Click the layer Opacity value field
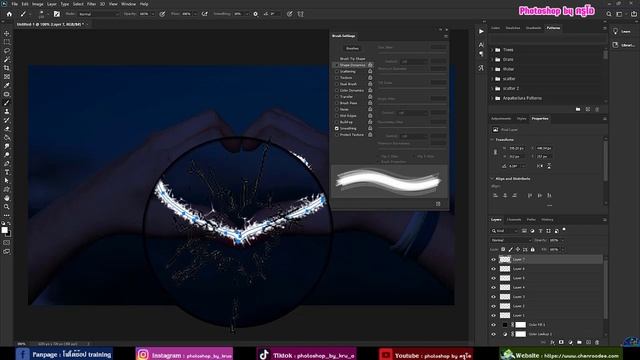 pos(555,240)
